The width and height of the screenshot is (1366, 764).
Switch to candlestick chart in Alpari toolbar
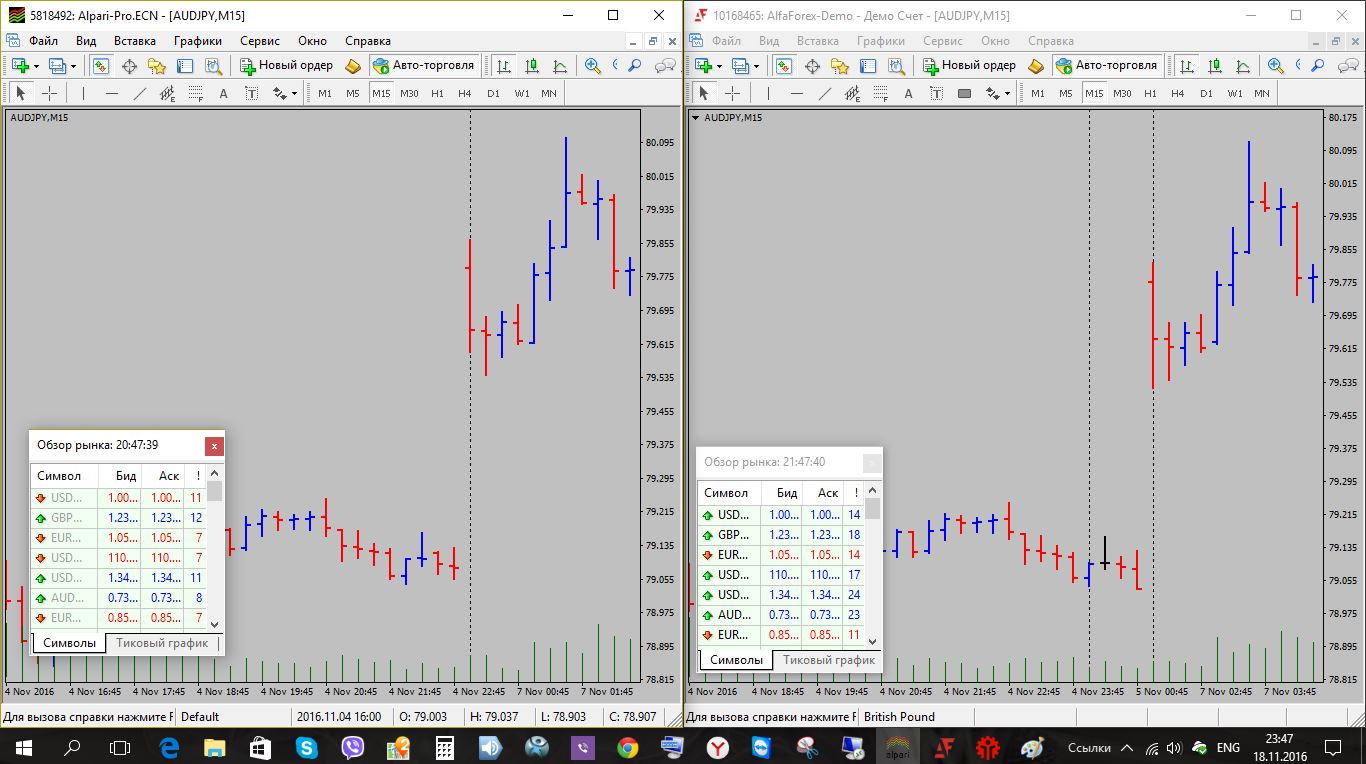coord(532,65)
